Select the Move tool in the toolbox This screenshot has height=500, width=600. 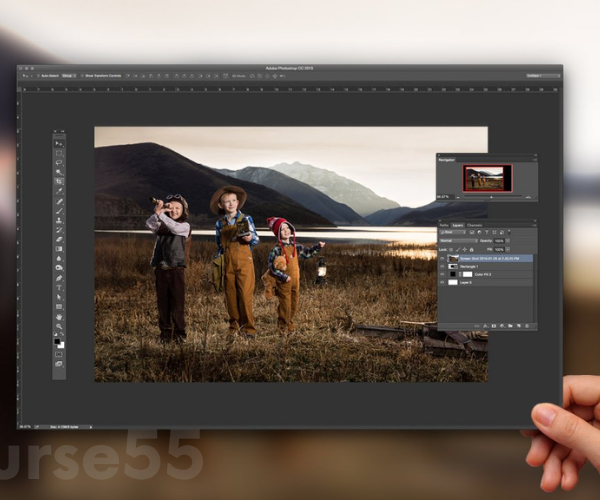[59, 143]
